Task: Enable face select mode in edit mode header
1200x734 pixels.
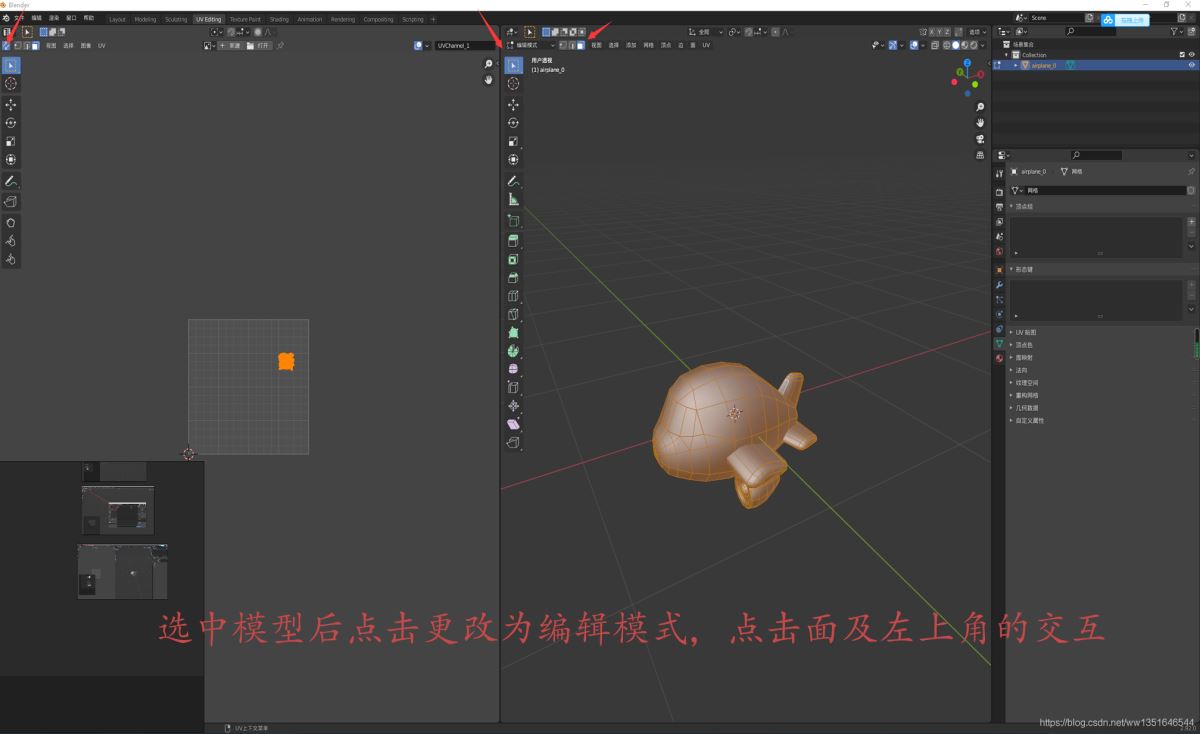Action: (x=580, y=44)
